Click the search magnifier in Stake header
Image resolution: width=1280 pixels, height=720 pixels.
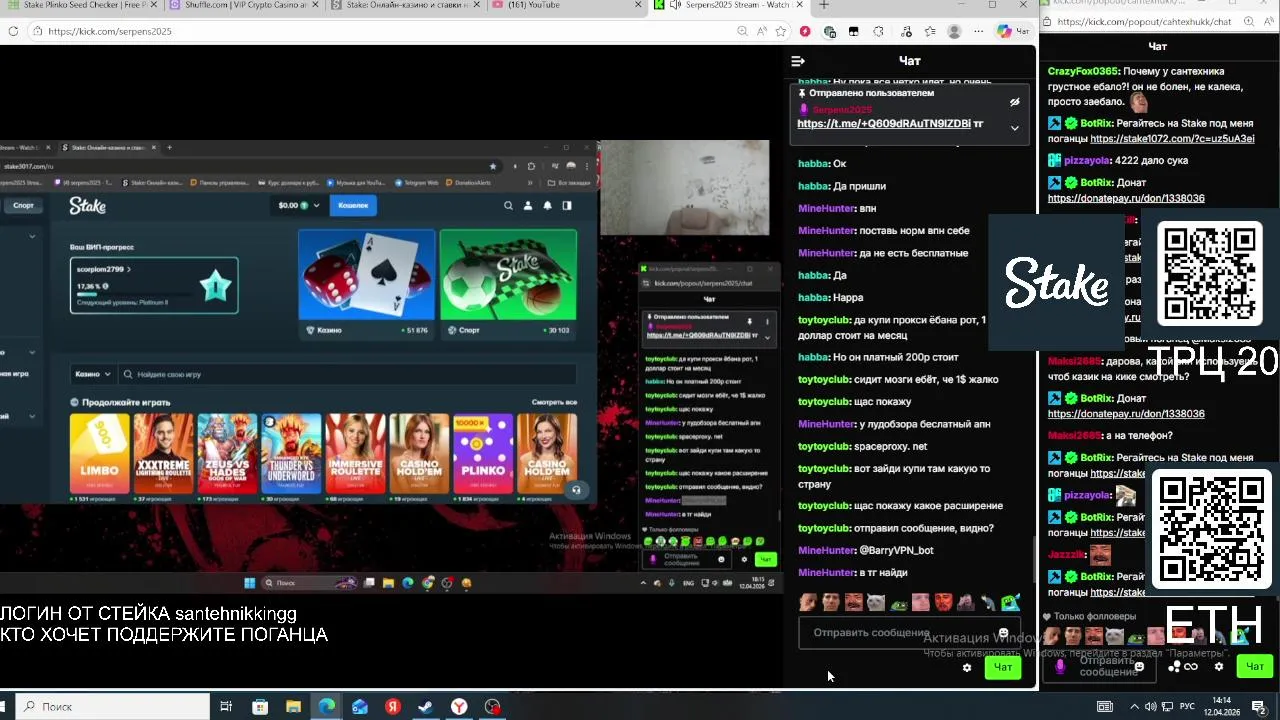coord(508,206)
